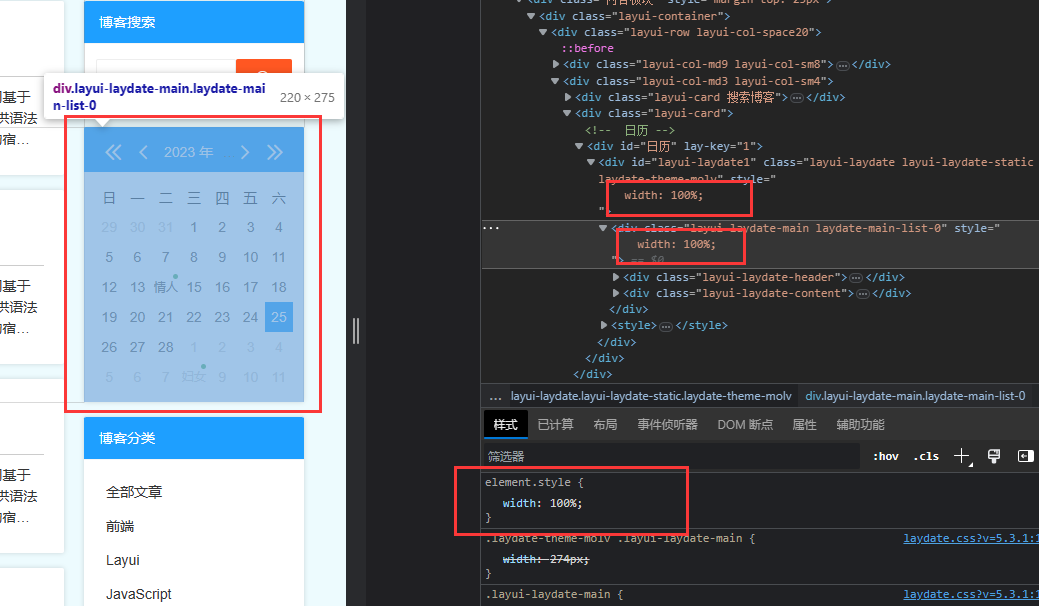Open laydate.css link for .layui-laydate-main rule

[x=970, y=594]
